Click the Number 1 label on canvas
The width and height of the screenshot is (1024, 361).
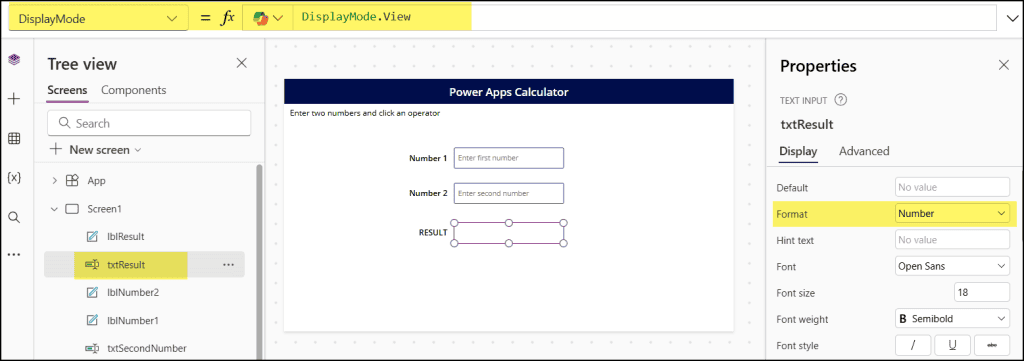(428, 158)
